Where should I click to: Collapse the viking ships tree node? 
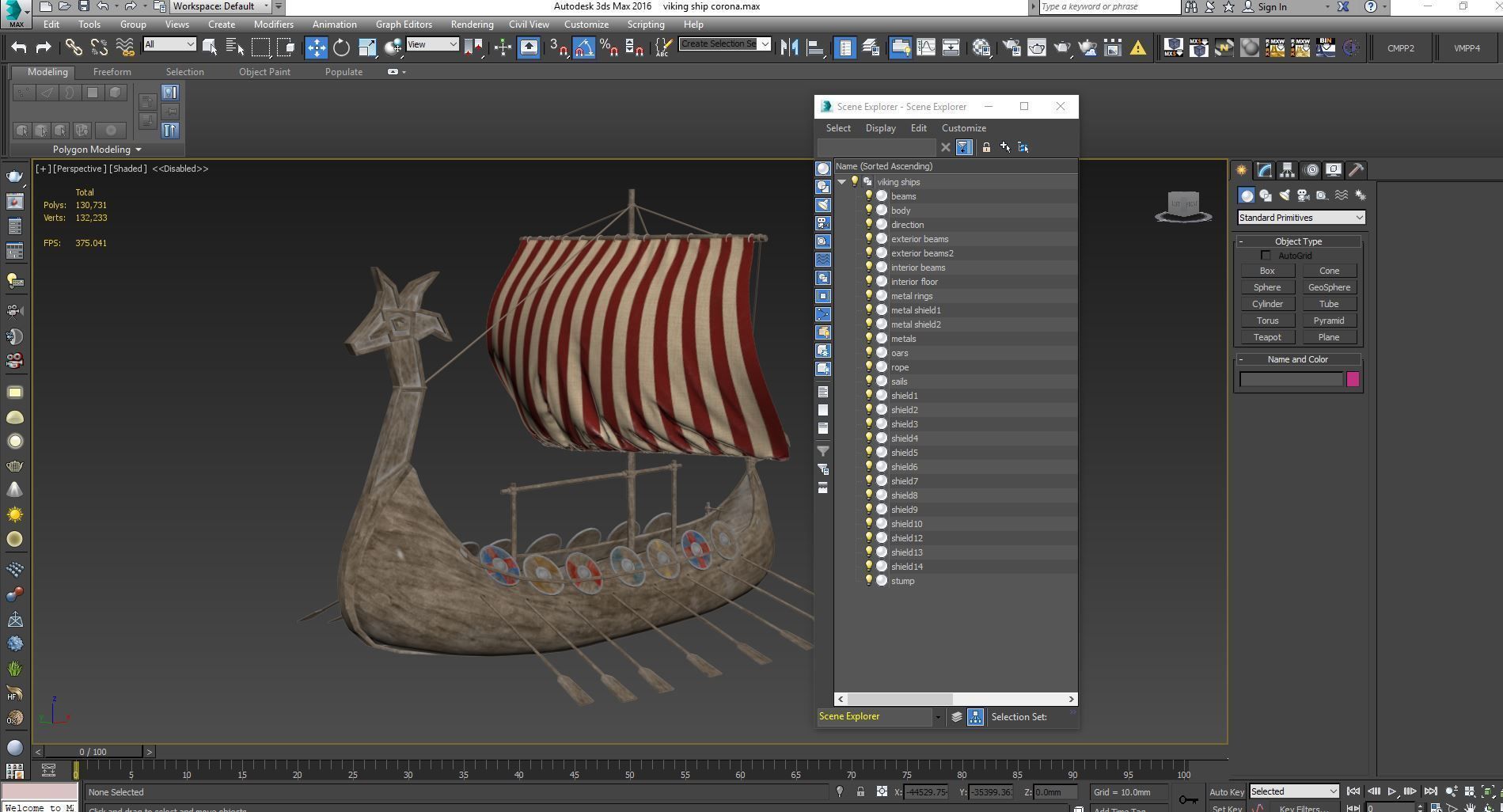click(x=841, y=182)
